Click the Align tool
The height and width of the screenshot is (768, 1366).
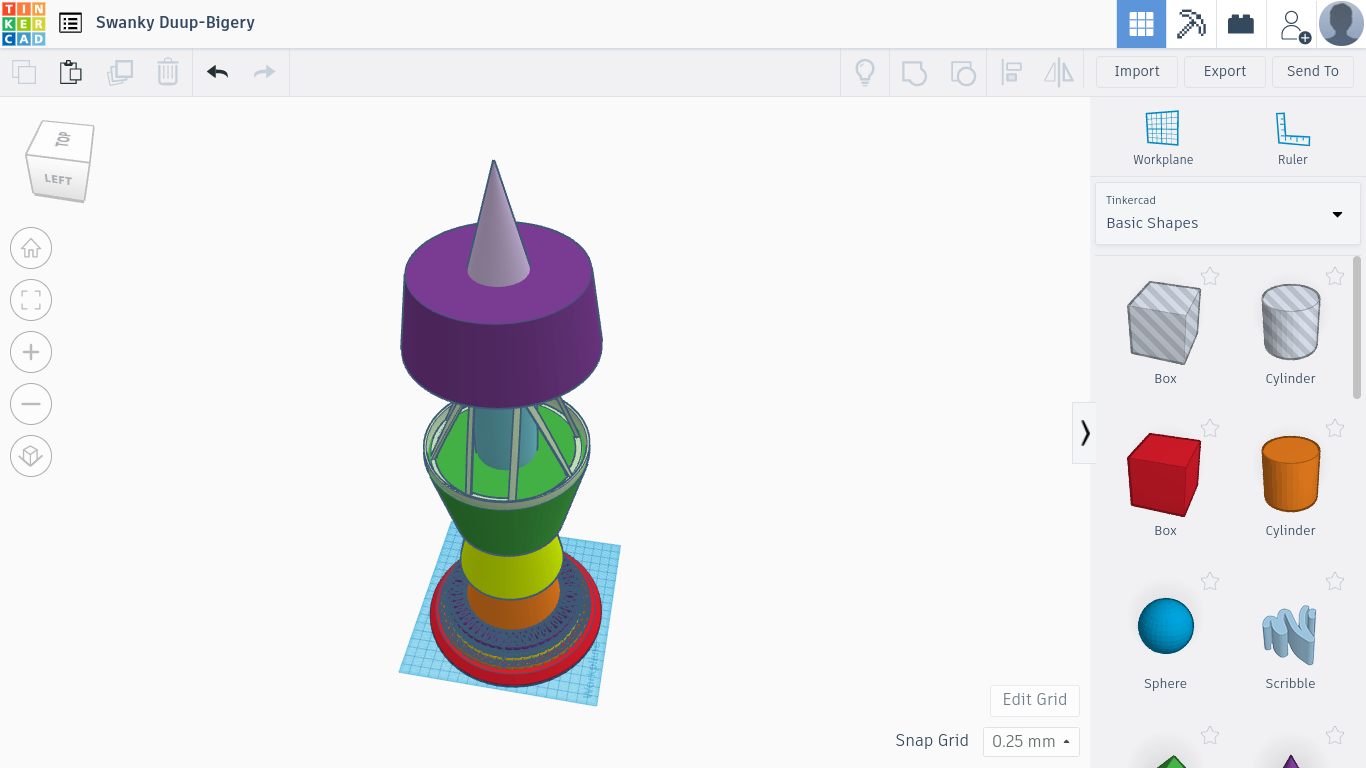point(1011,72)
